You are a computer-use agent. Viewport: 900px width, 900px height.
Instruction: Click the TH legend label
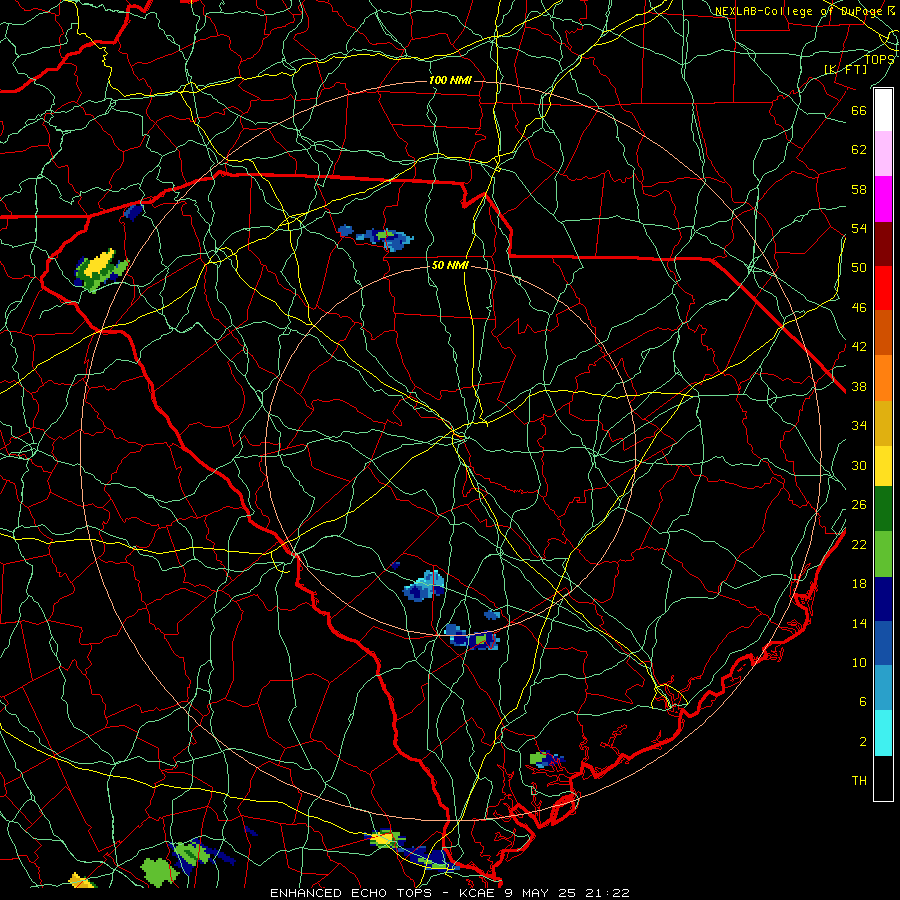click(859, 781)
